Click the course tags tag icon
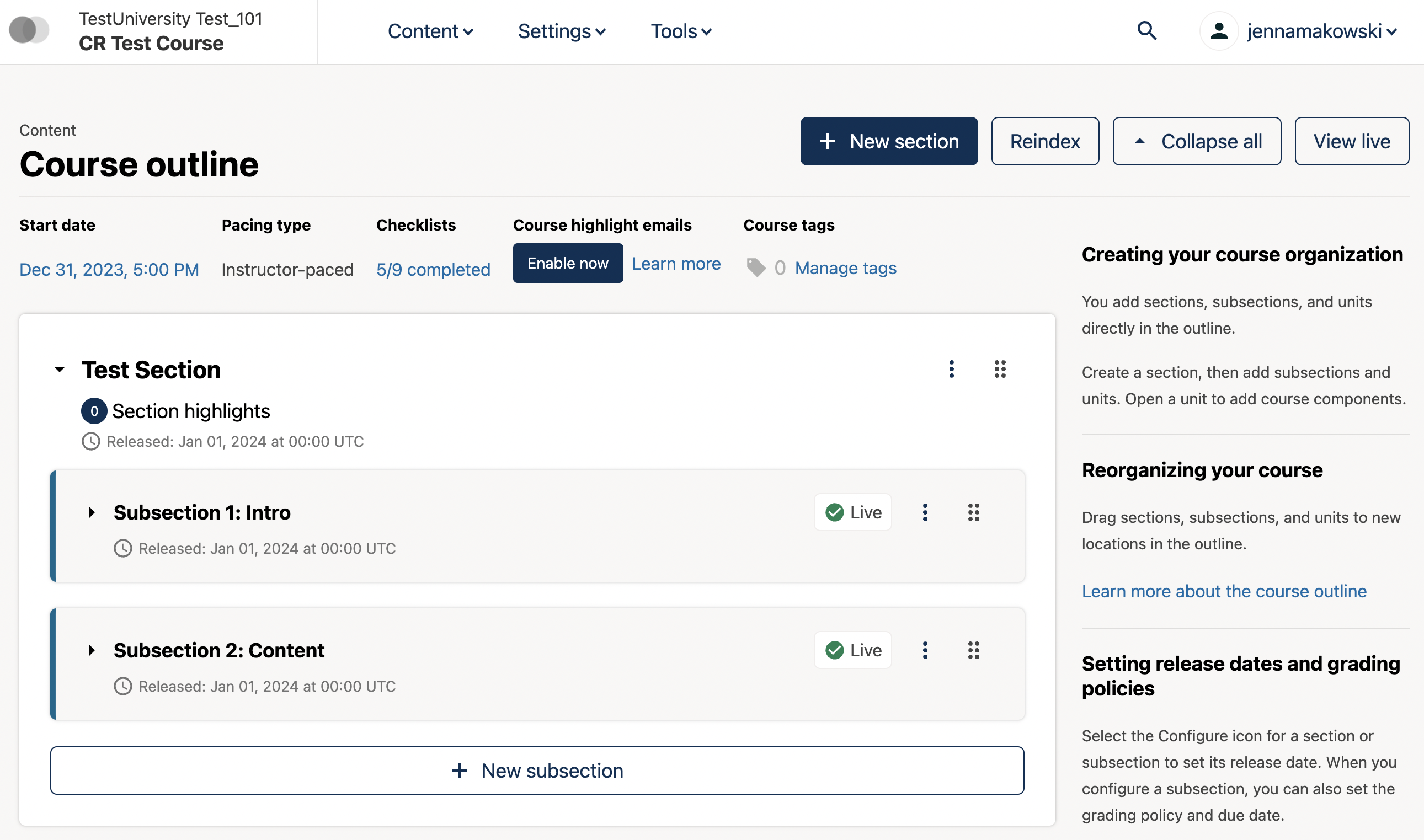Image resolution: width=1424 pixels, height=840 pixels. click(x=756, y=267)
